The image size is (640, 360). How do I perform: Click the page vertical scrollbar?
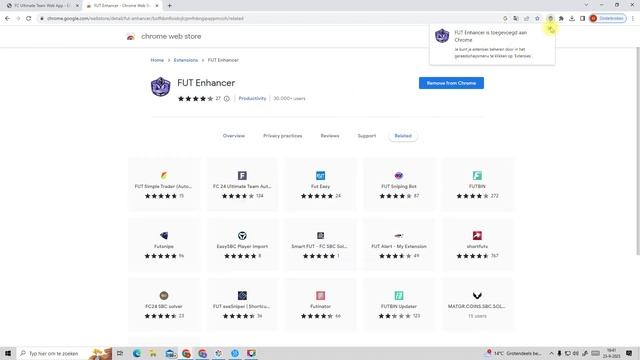(x=638, y=151)
